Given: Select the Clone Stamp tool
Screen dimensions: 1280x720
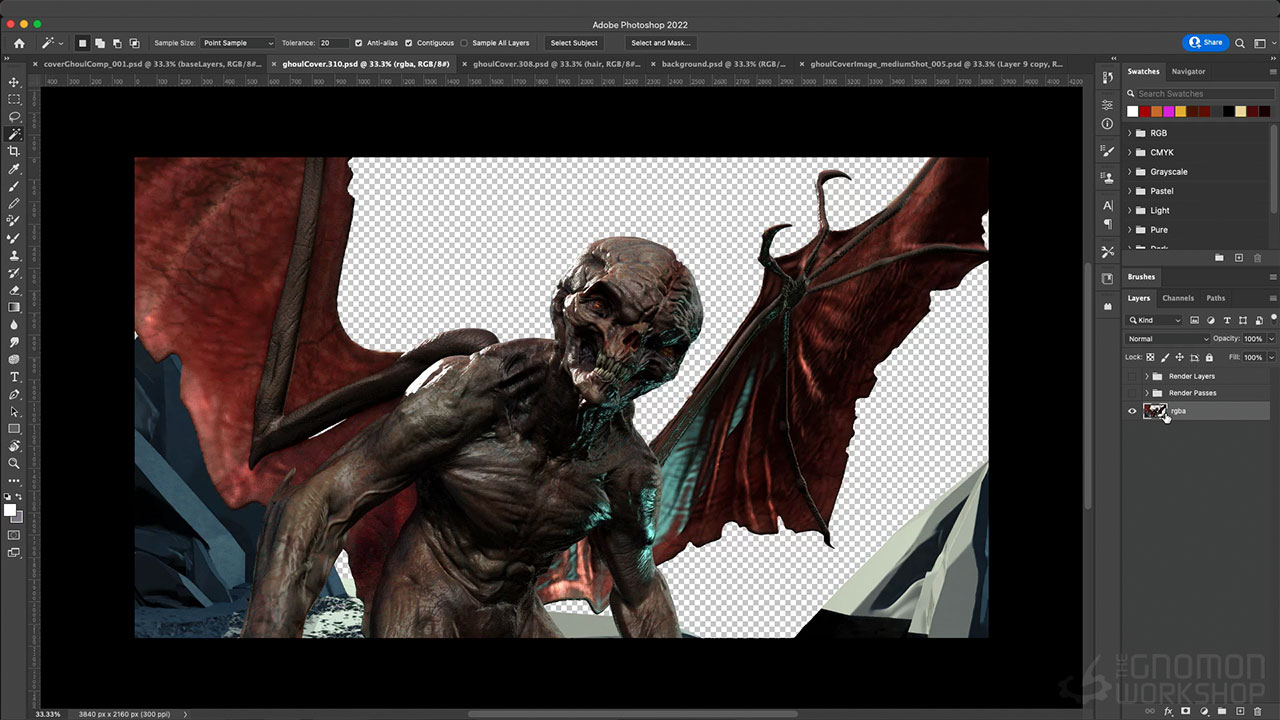Looking at the screenshot, I should tap(14, 255).
